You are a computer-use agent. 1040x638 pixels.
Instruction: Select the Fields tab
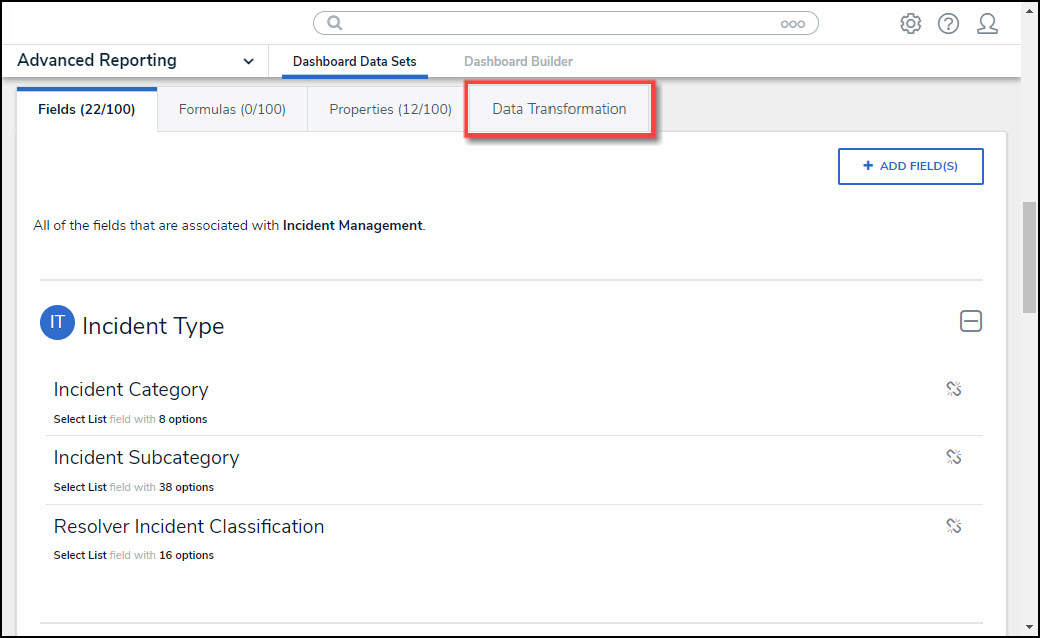86,110
